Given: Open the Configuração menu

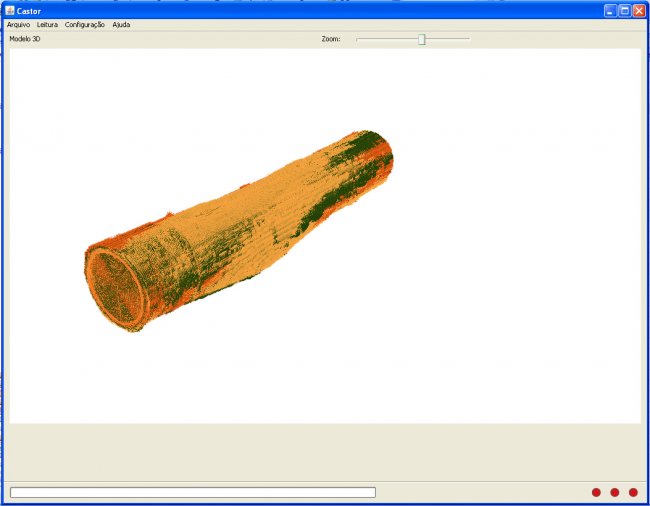Looking at the screenshot, I should tap(85, 24).
